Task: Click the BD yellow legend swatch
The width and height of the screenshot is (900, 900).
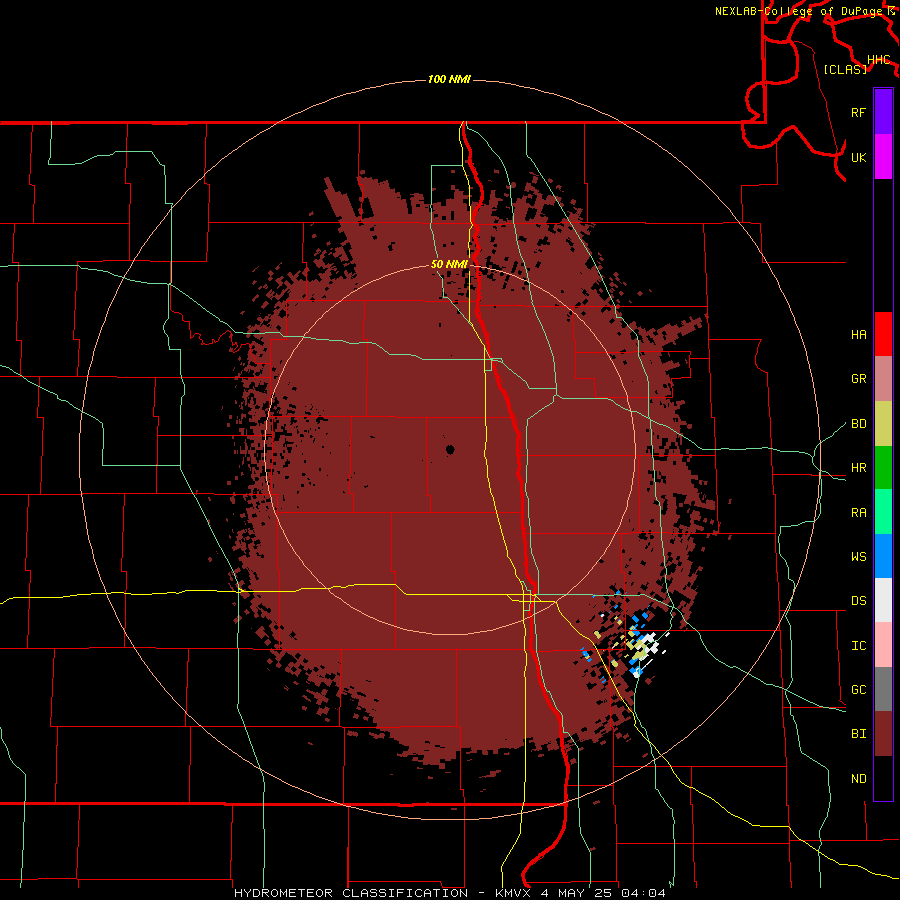Action: [883, 424]
